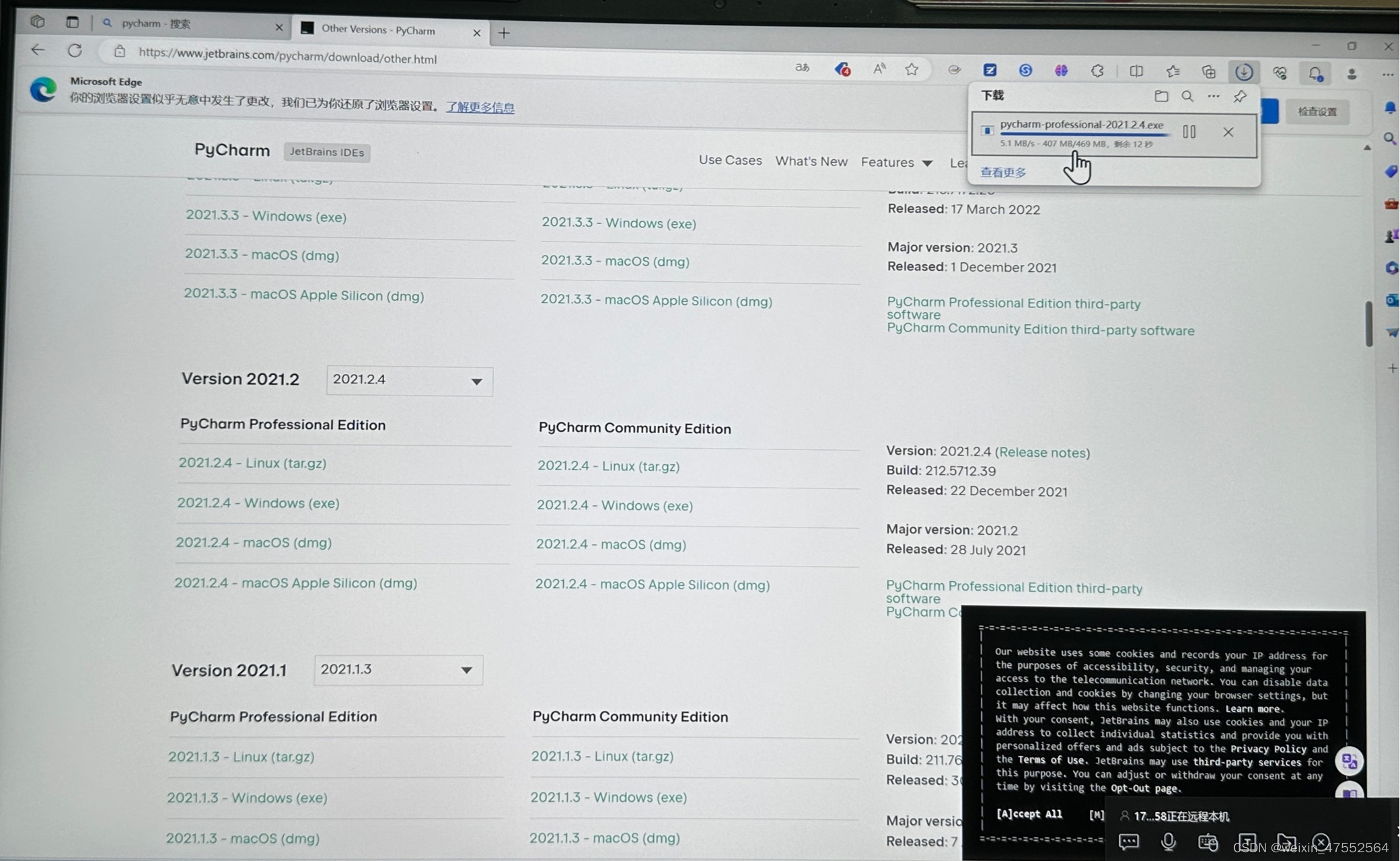Click keyboard-mouse icon in remote control bar

(x=1208, y=841)
